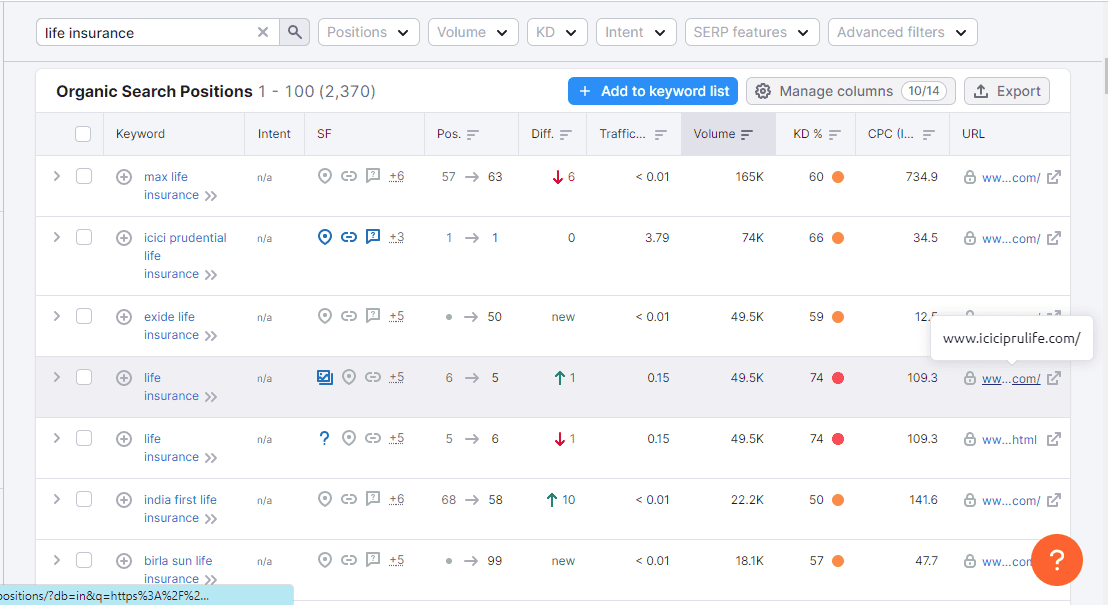Check the max life insurance row
The height and width of the screenshot is (605, 1108).
[84, 176]
